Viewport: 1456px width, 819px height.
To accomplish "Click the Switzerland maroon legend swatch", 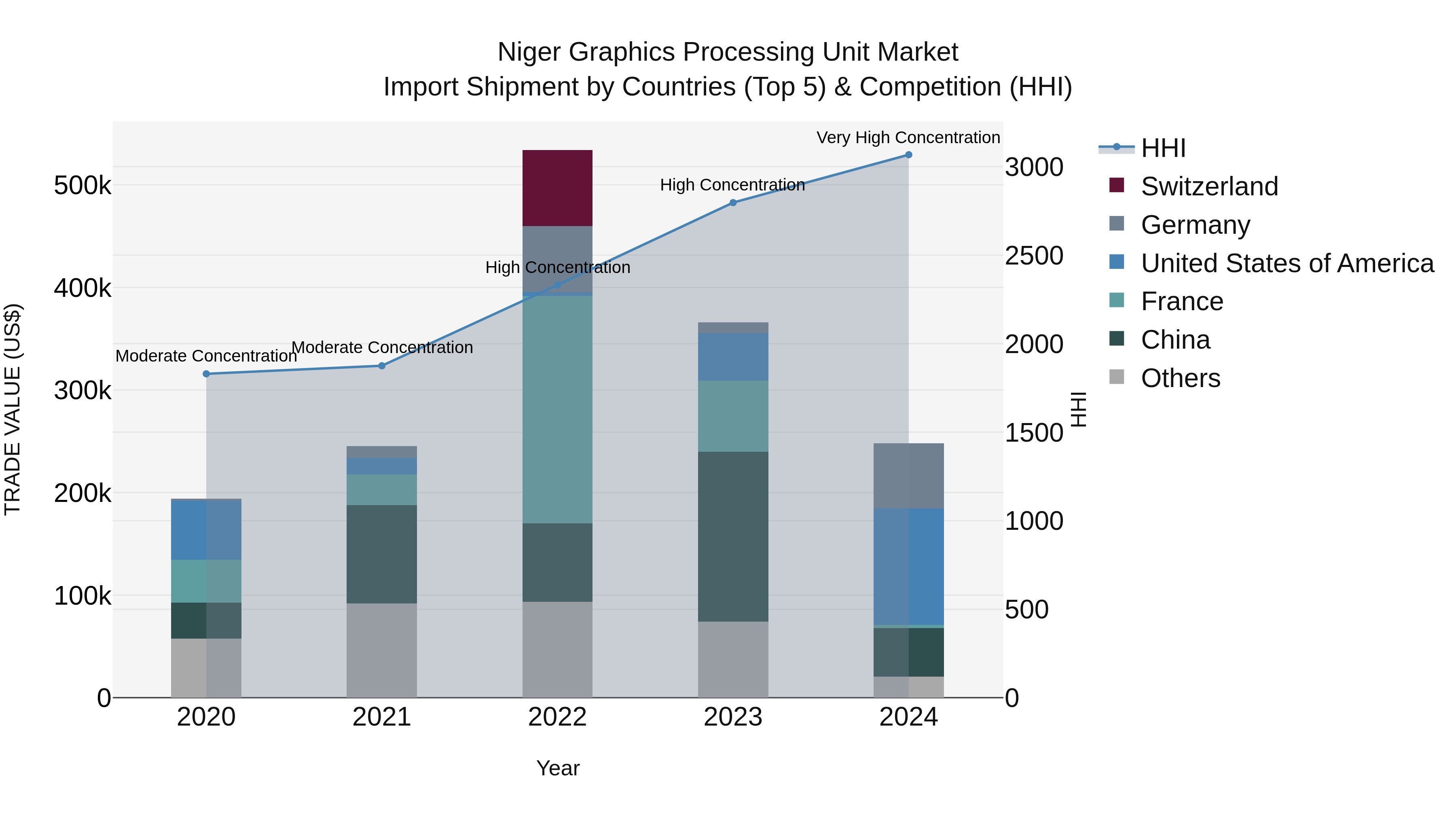I will click(1117, 185).
